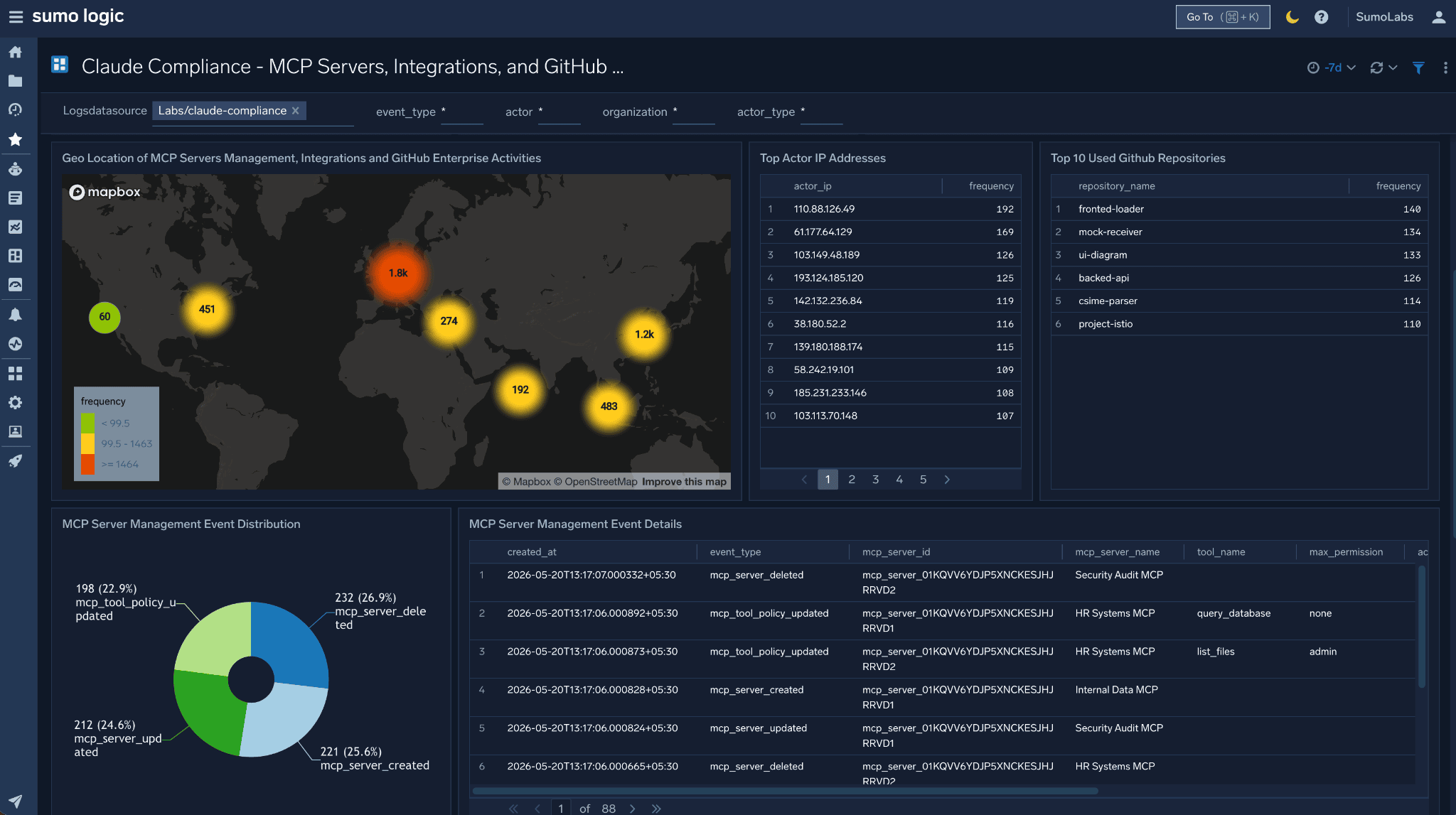The image size is (1456, 815).
Task: Open the dashboard more options menu
Action: pos(1445,68)
